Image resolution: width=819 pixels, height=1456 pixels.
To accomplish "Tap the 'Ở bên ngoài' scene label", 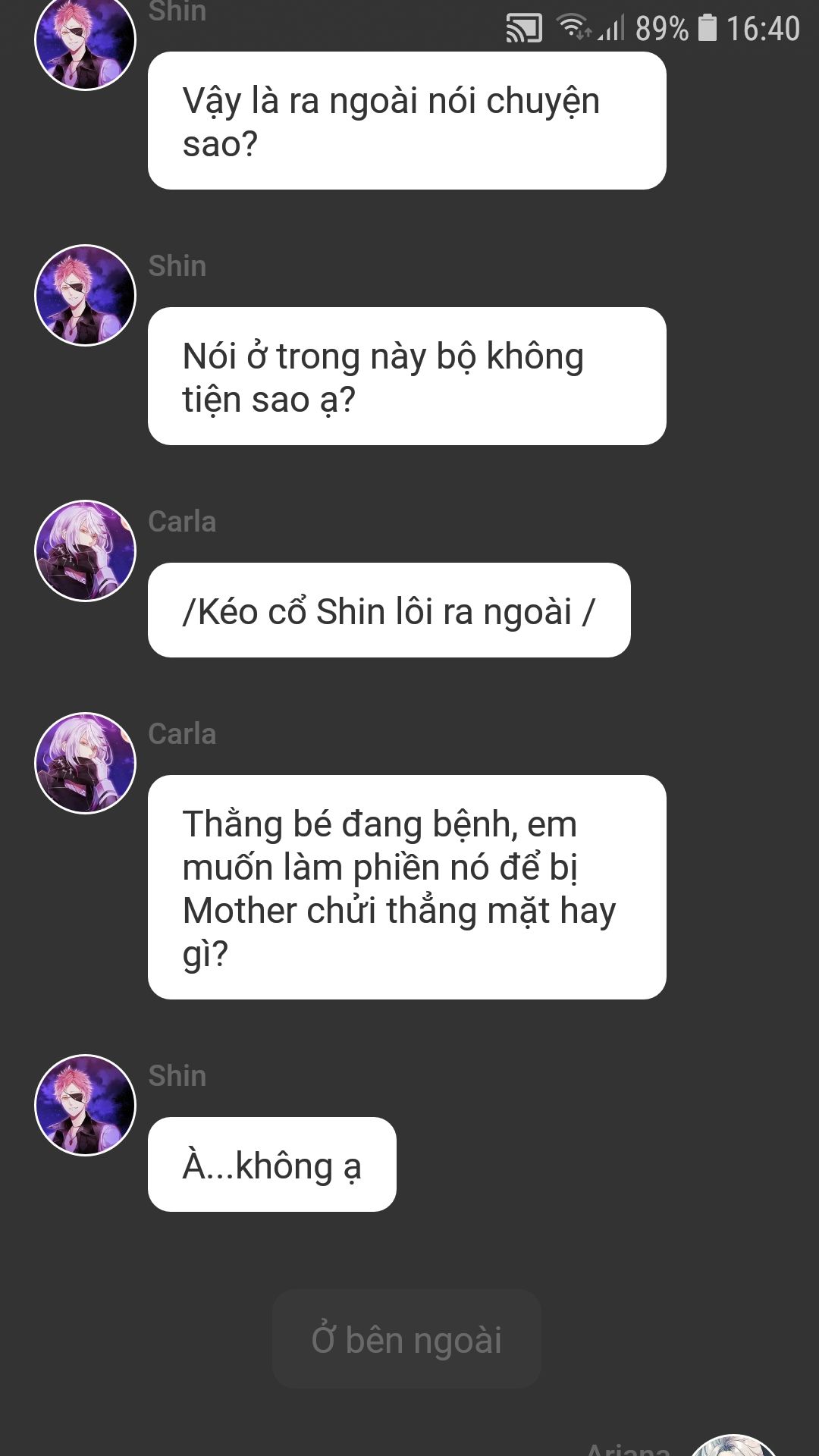I will pyautogui.click(x=406, y=1339).
